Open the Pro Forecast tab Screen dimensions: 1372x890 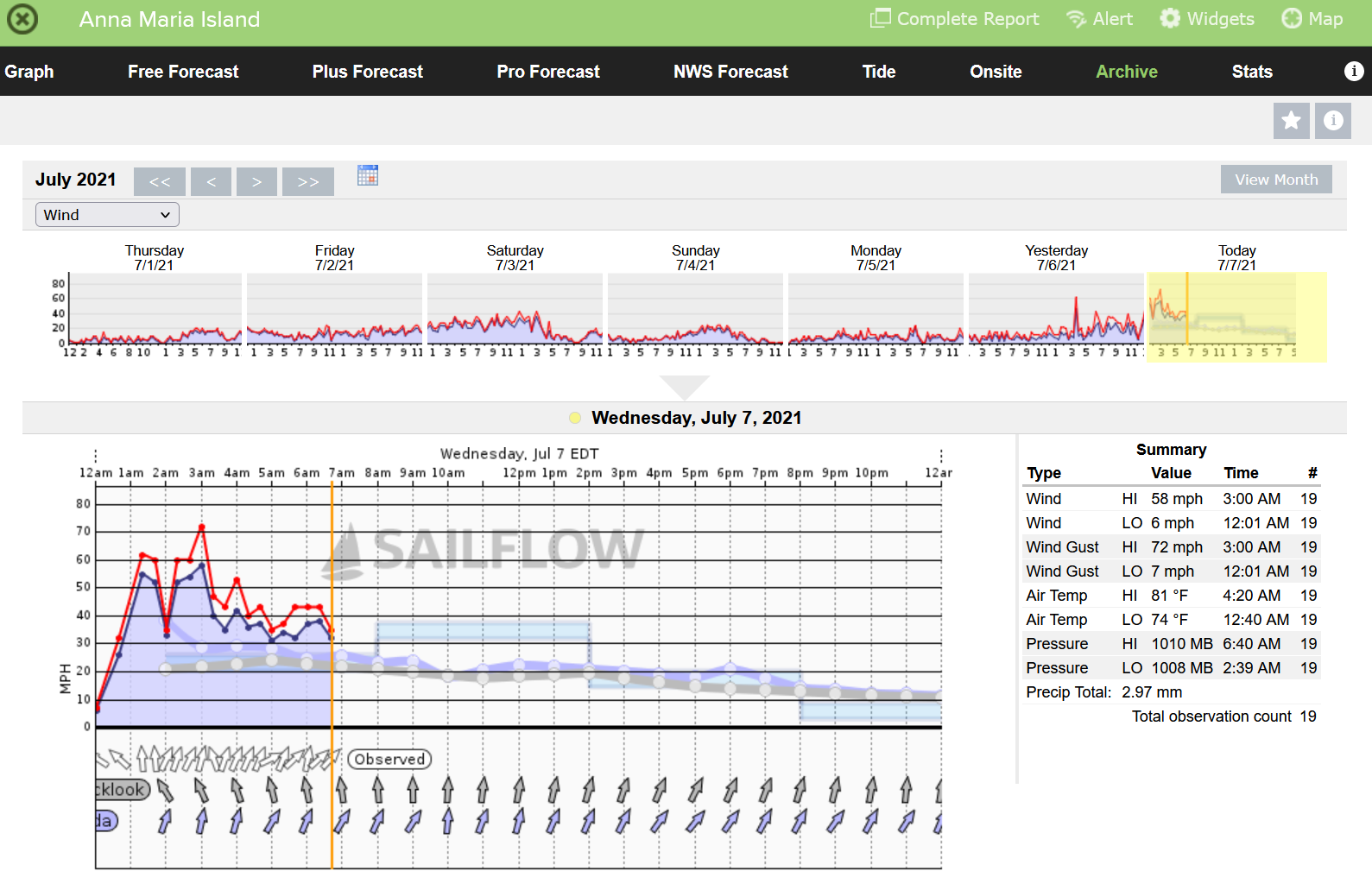[548, 72]
